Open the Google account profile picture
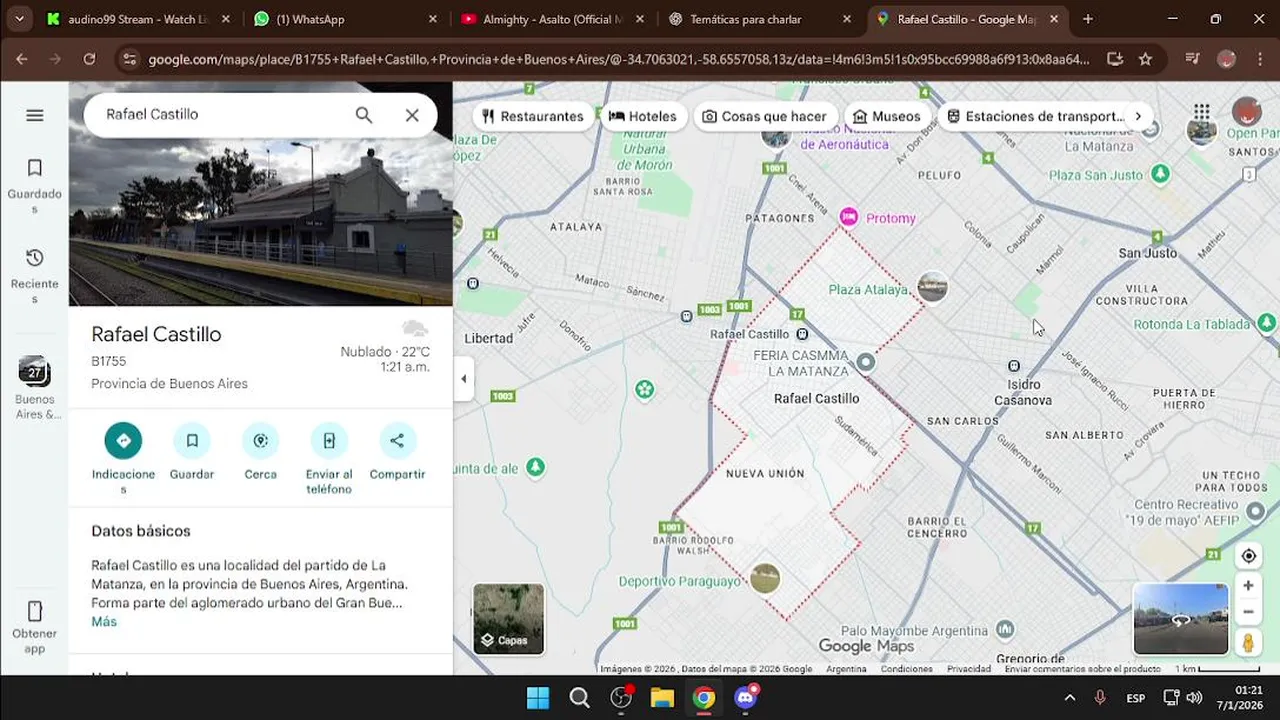This screenshot has height=720, width=1280. (1246, 112)
